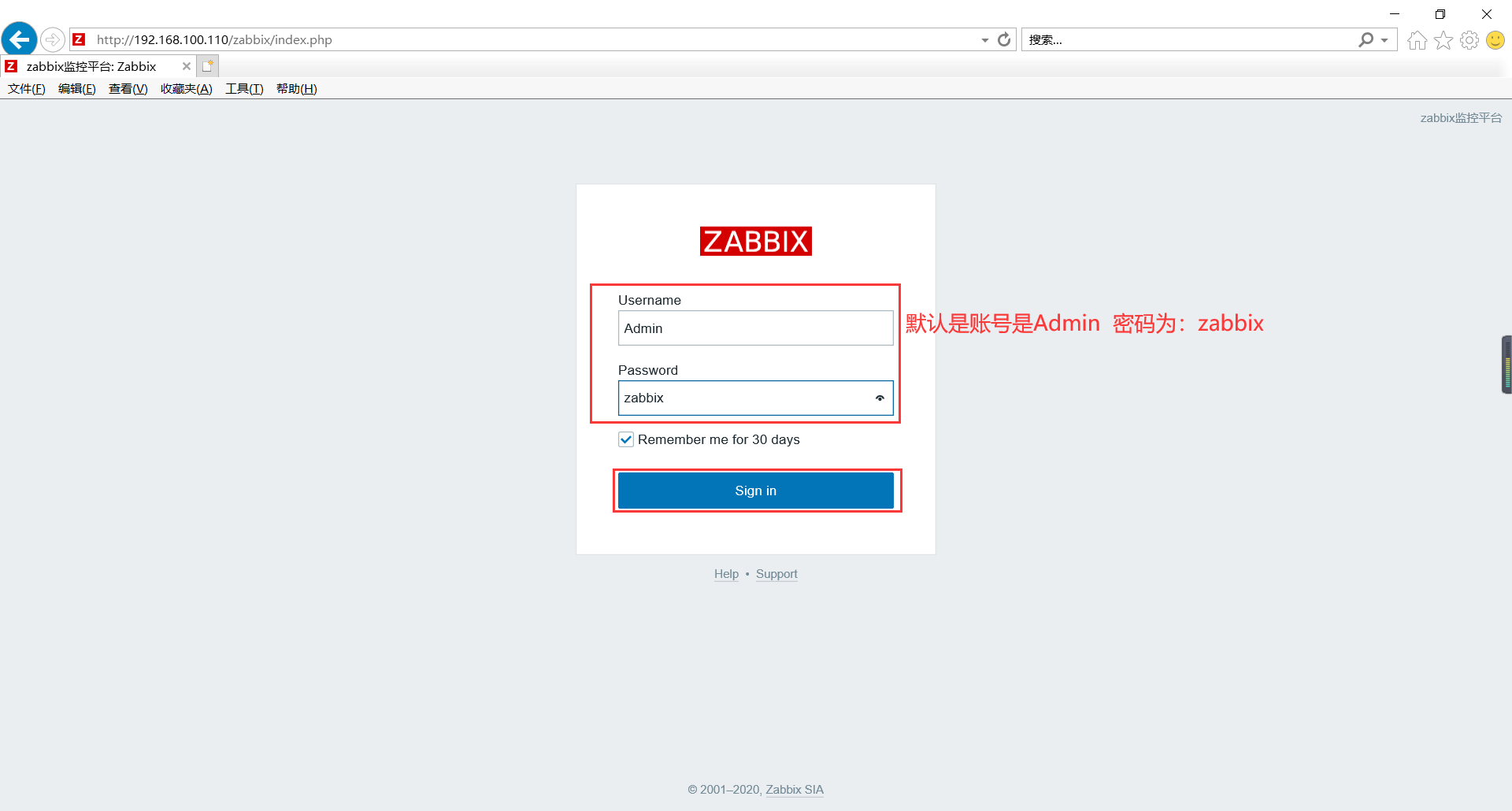The image size is (1512, 811).
Task: Reveal password with the eye icon
Action: click(x=880, y=398)
